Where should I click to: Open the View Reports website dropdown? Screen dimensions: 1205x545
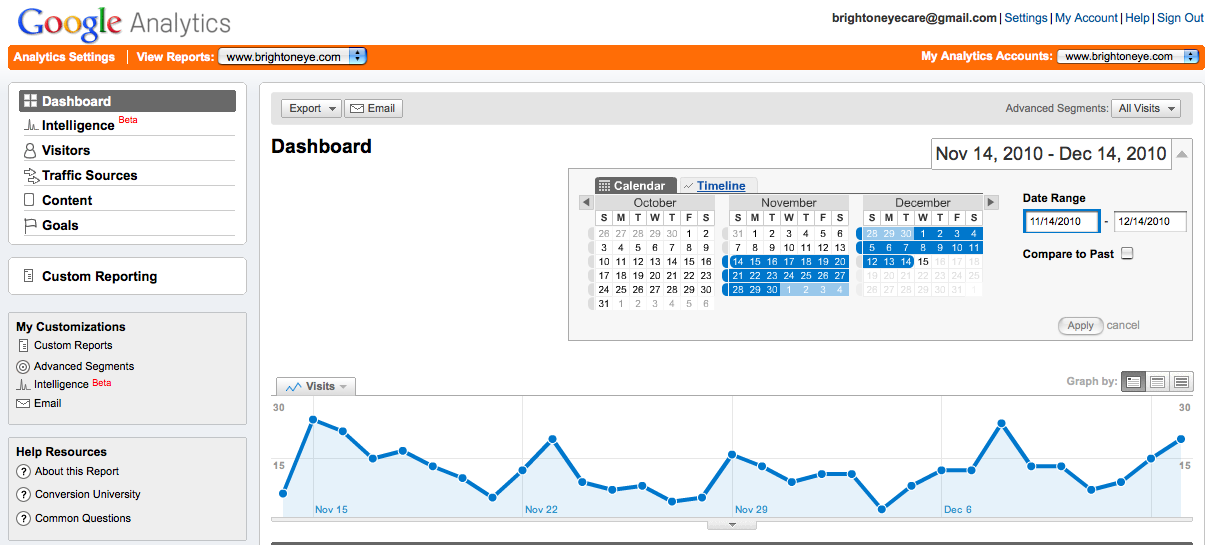[x=293, y=57]
